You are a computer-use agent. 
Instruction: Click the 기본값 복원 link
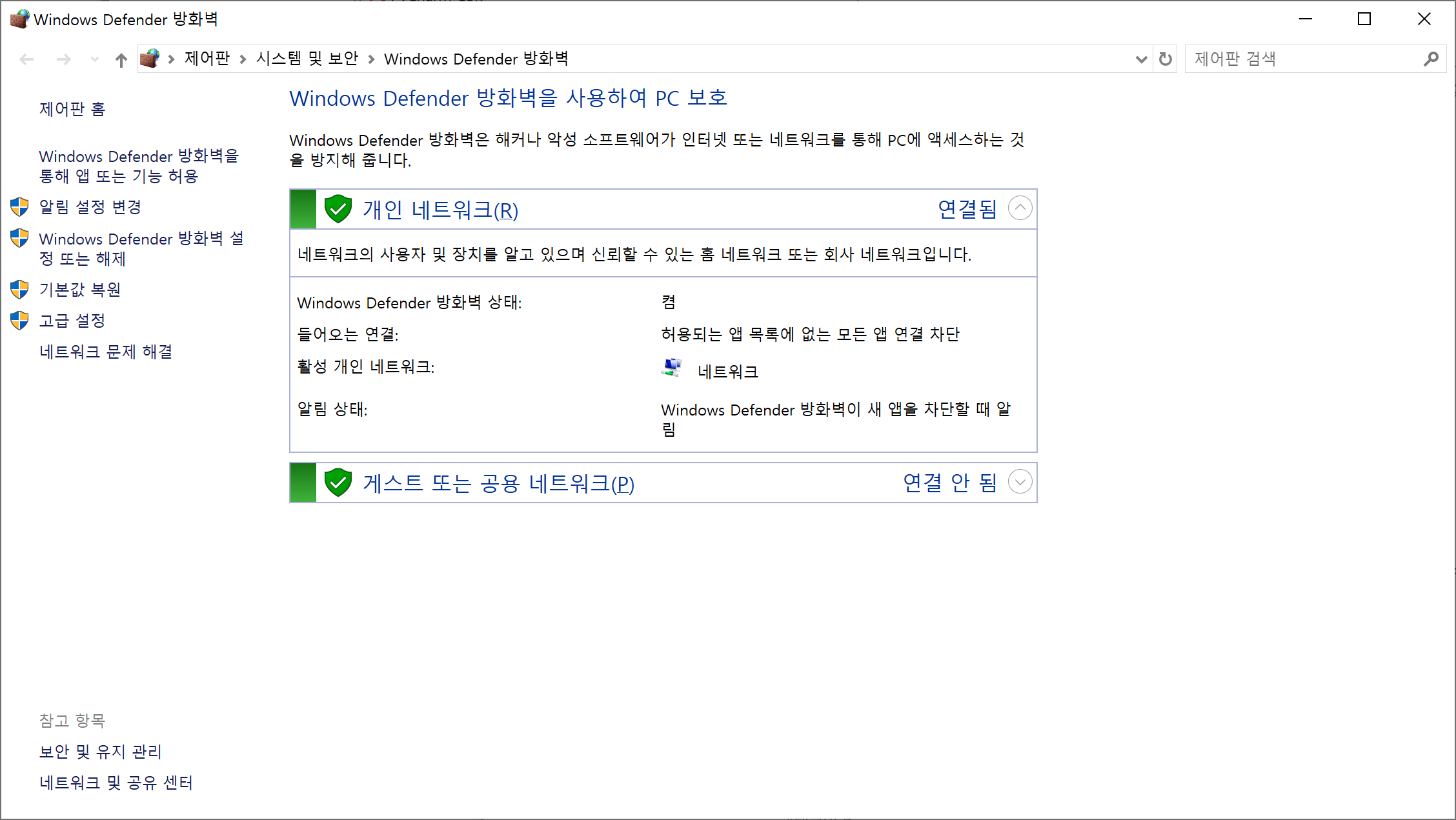(x=79, y=290)
